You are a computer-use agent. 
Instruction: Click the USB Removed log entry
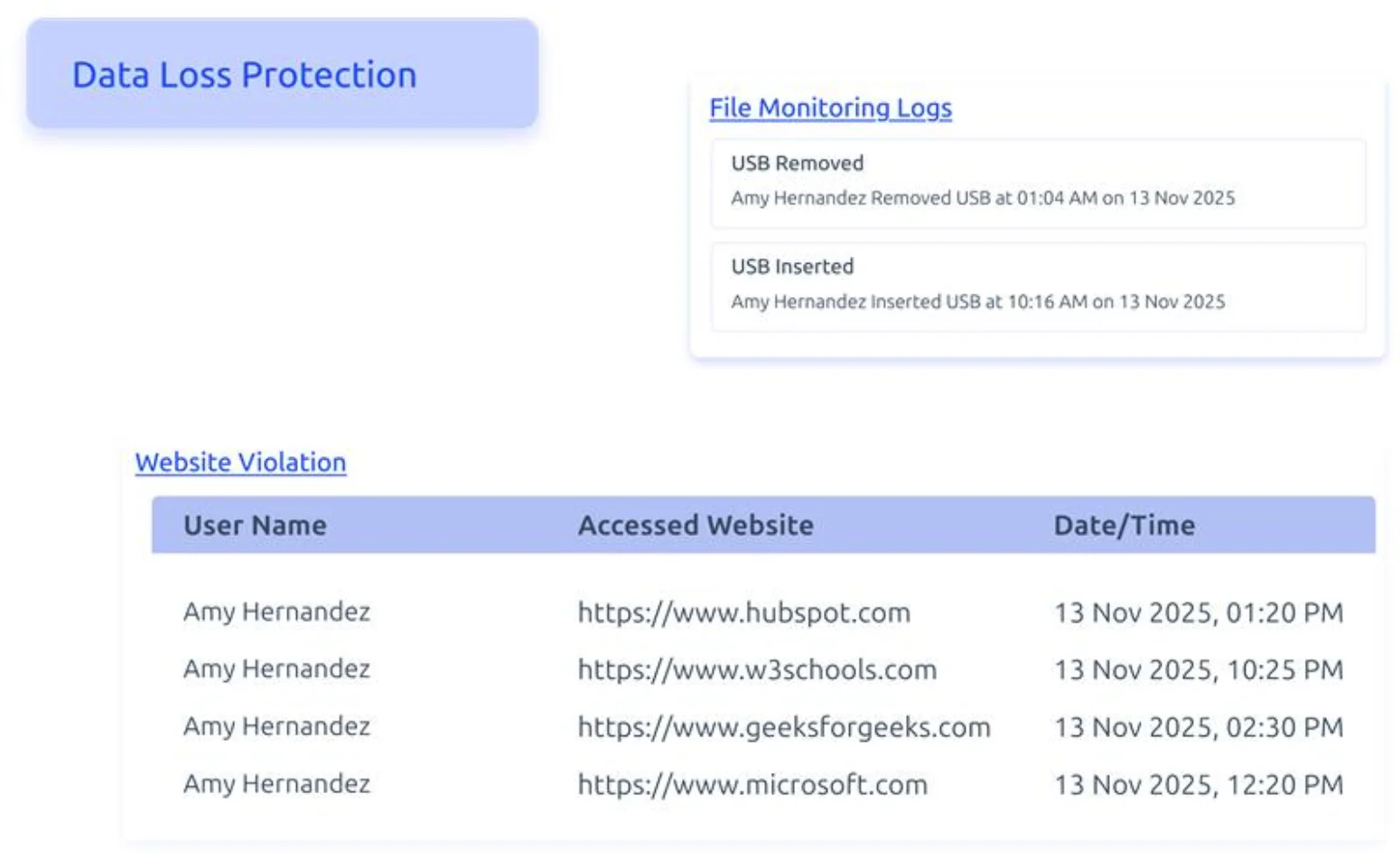click(1037, 183)
